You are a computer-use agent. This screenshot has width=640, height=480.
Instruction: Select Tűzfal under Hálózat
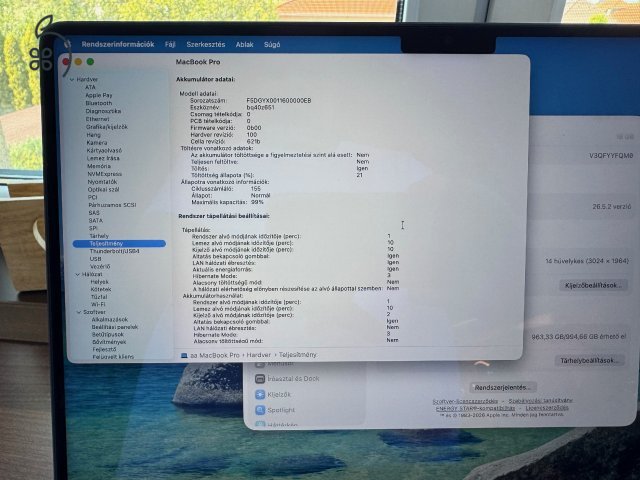[99, 297]
